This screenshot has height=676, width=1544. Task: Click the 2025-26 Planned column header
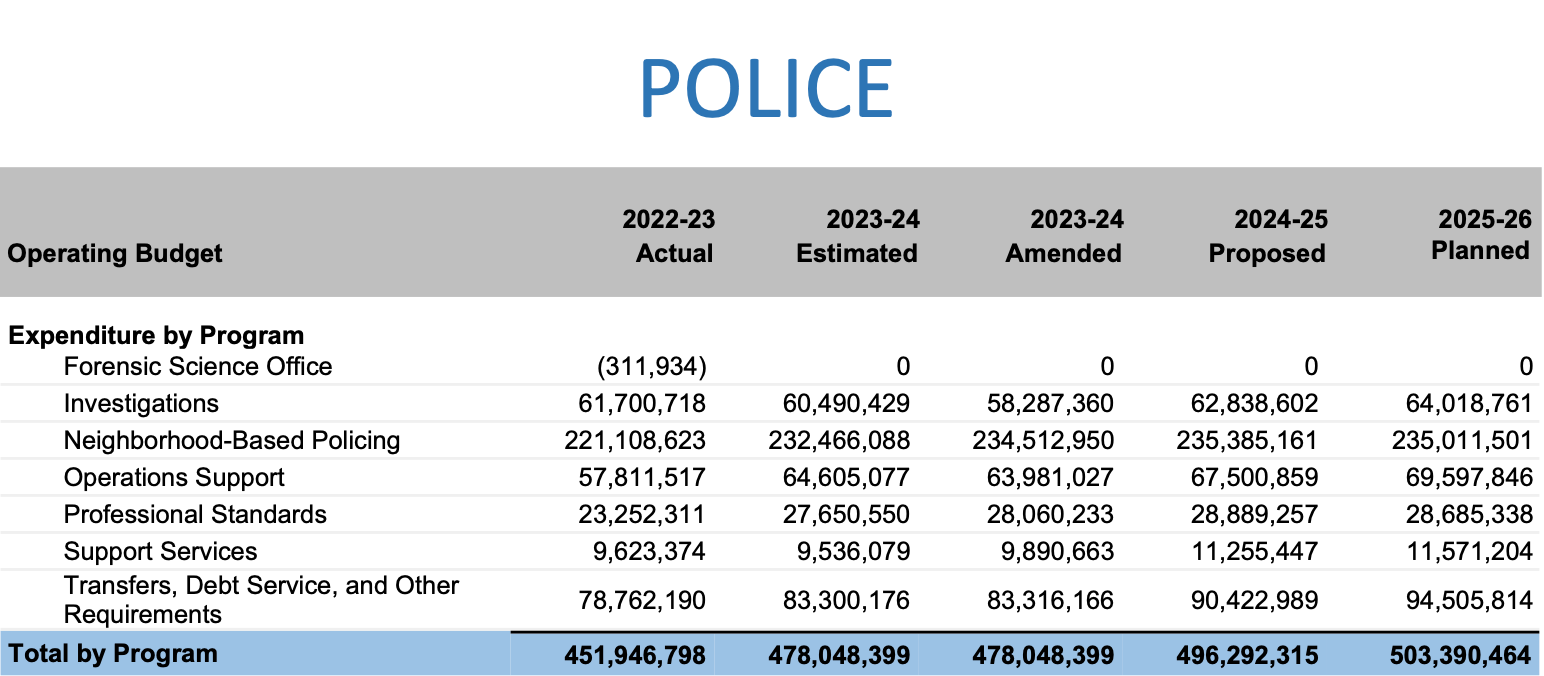point(1481,235)
